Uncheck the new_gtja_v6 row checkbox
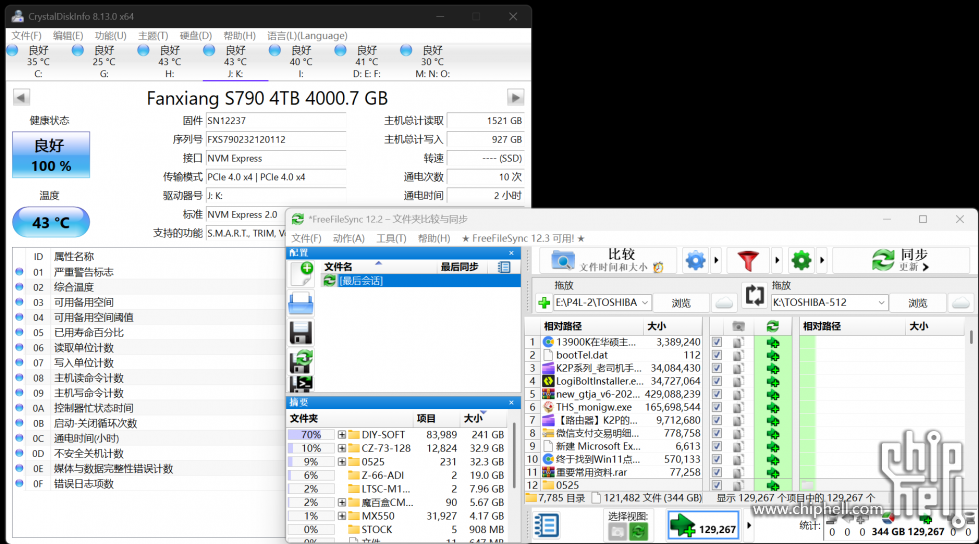 coord(717,394)
